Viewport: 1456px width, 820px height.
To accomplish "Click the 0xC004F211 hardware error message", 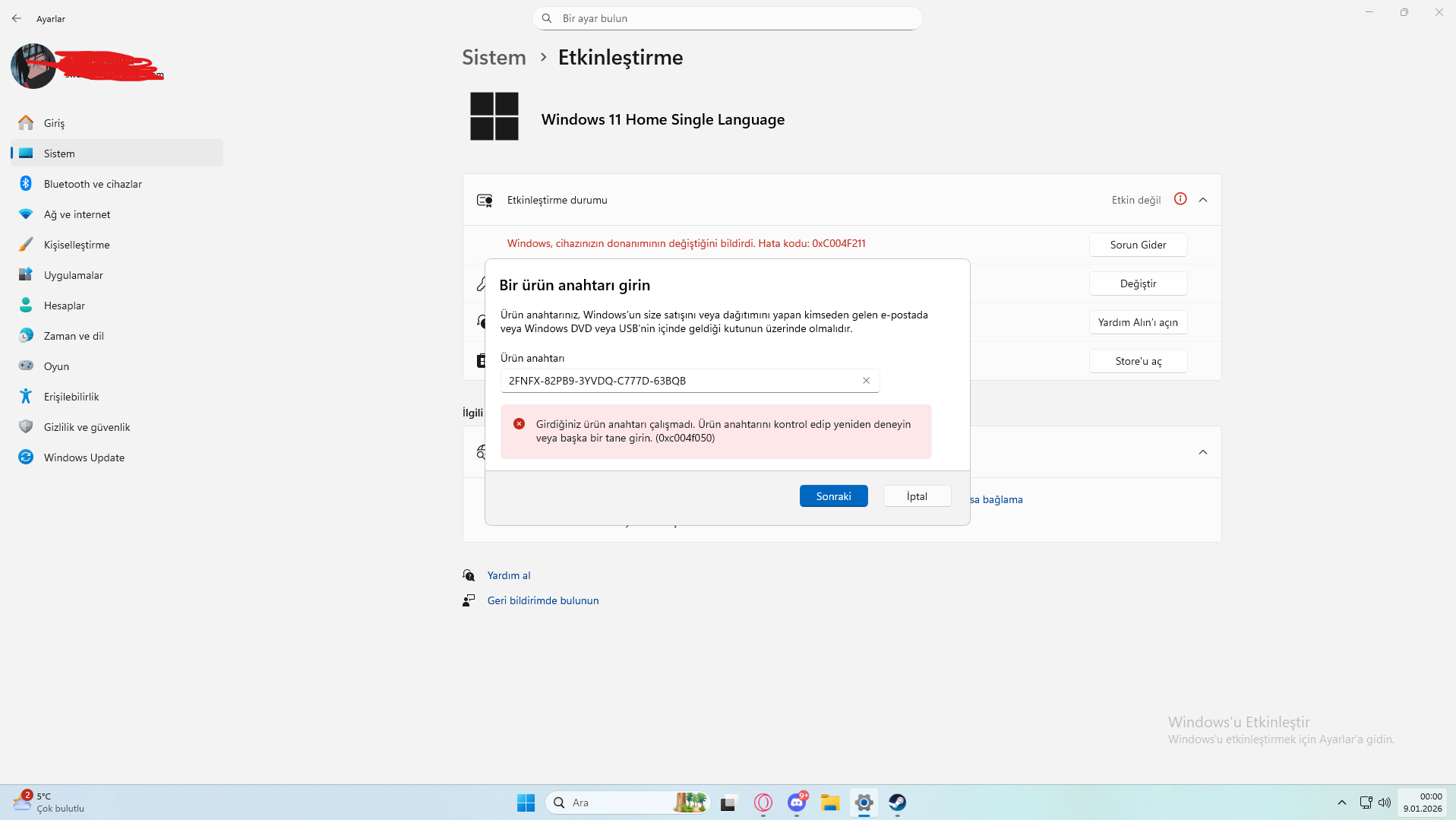I will [x=686, y=243].
